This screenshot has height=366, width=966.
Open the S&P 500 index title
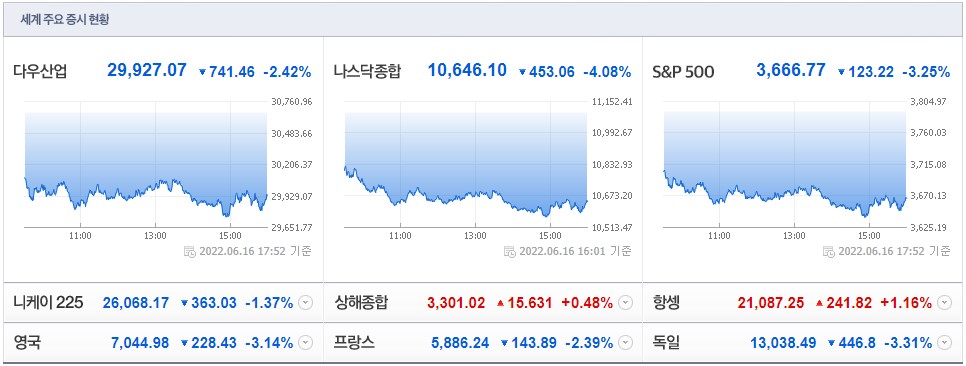tap(683, 72)
